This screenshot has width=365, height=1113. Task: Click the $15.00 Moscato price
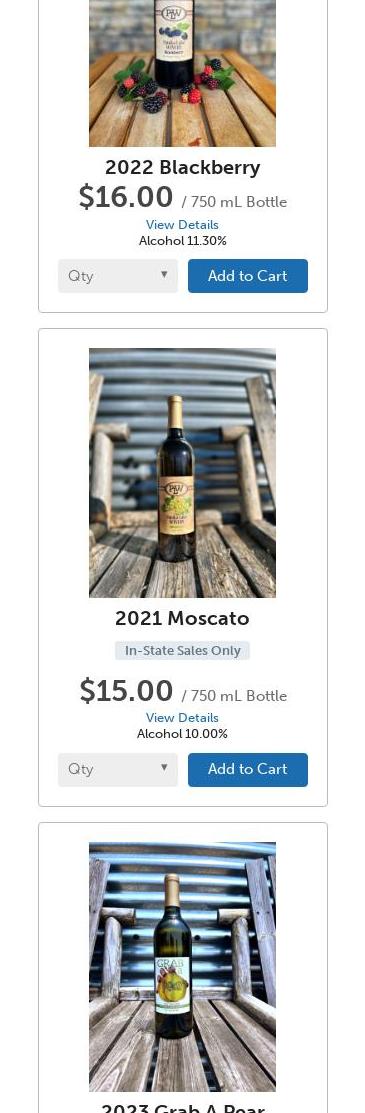coord(126,691)
